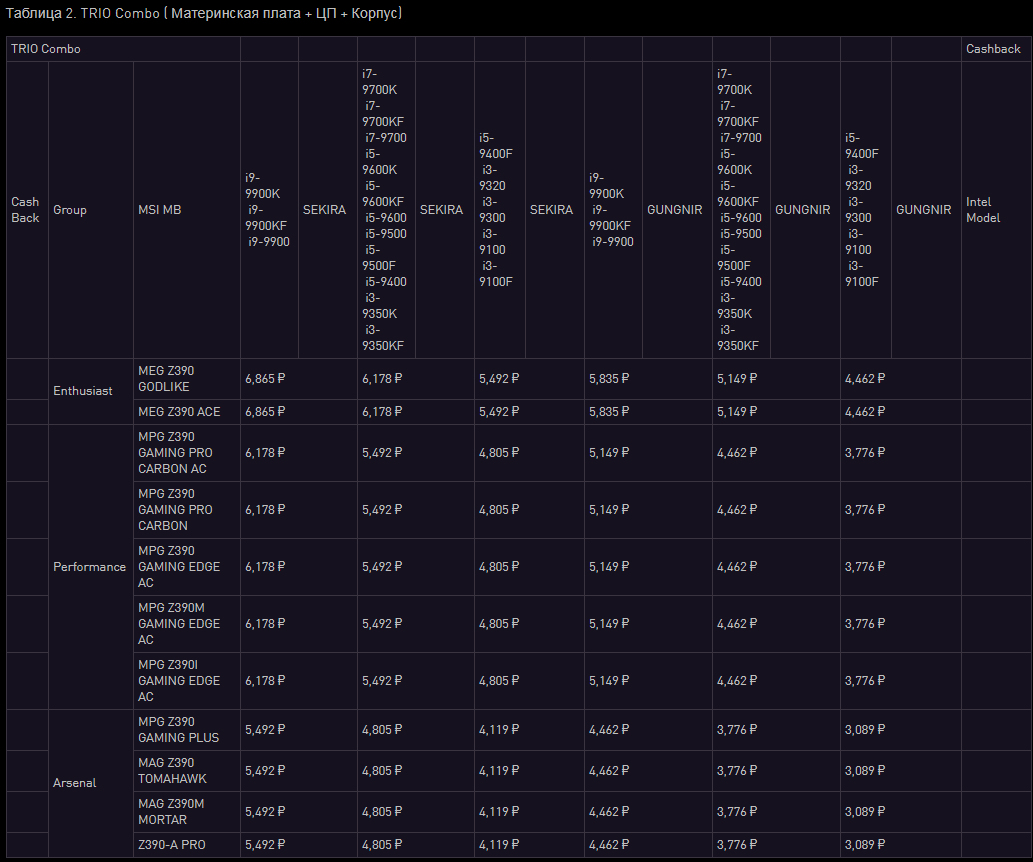Click the 'MEG Z390 ACE' motherboard cell
Image resolution: width=1033 pixels, height=862 pixels.
pyautogui.click(x=179, y=411)
